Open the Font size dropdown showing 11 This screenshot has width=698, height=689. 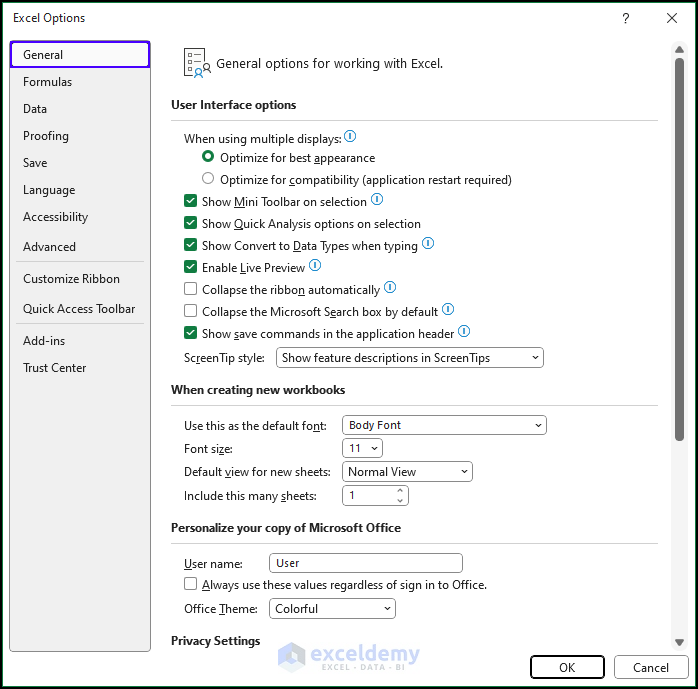click(362, 448)
